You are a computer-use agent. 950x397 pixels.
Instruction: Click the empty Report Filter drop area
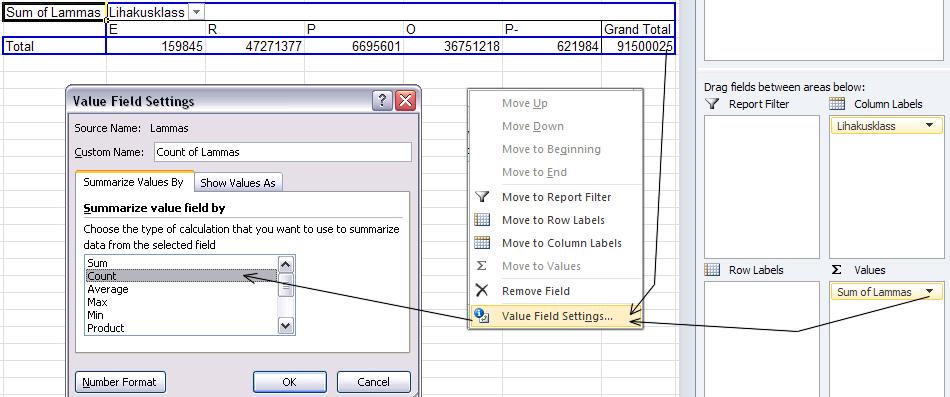(x=762, y=187)
